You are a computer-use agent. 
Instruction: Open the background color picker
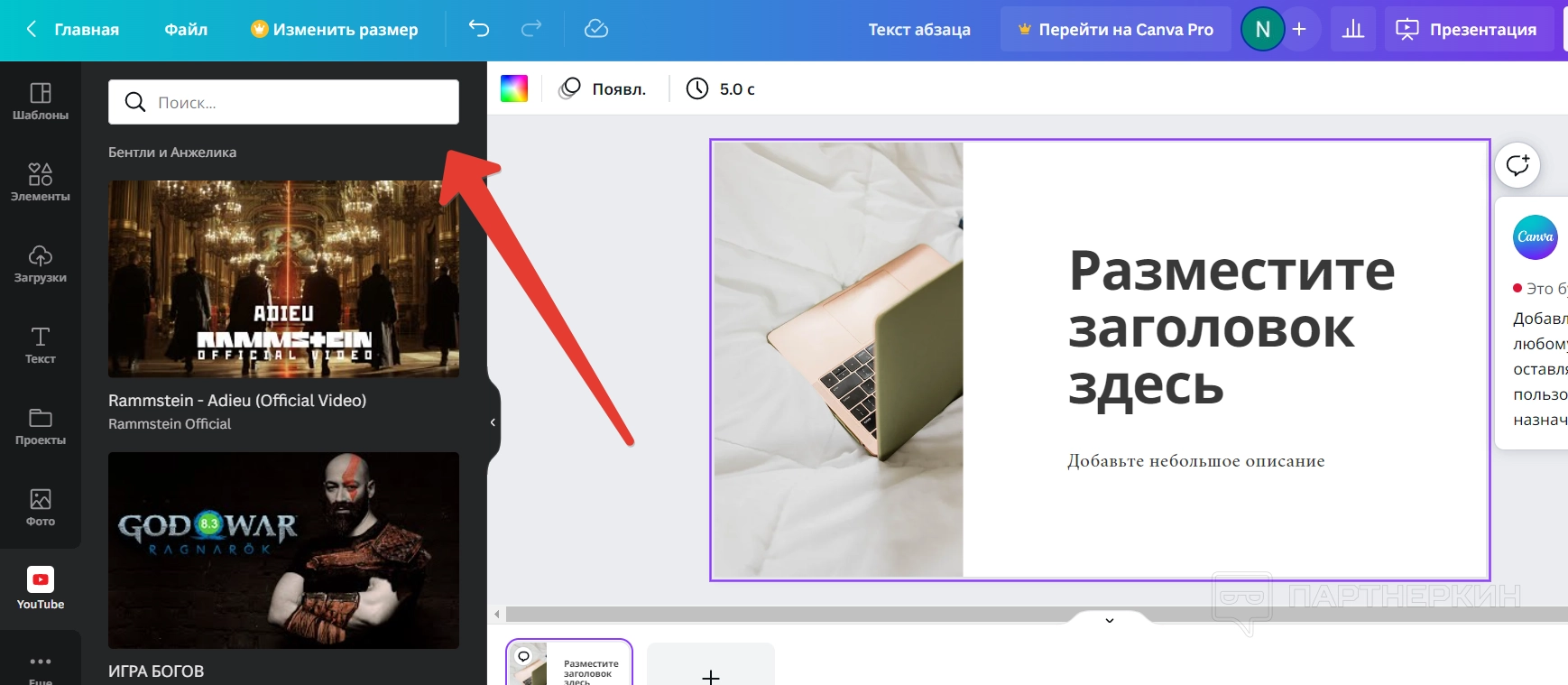click(x=514, y=88)
